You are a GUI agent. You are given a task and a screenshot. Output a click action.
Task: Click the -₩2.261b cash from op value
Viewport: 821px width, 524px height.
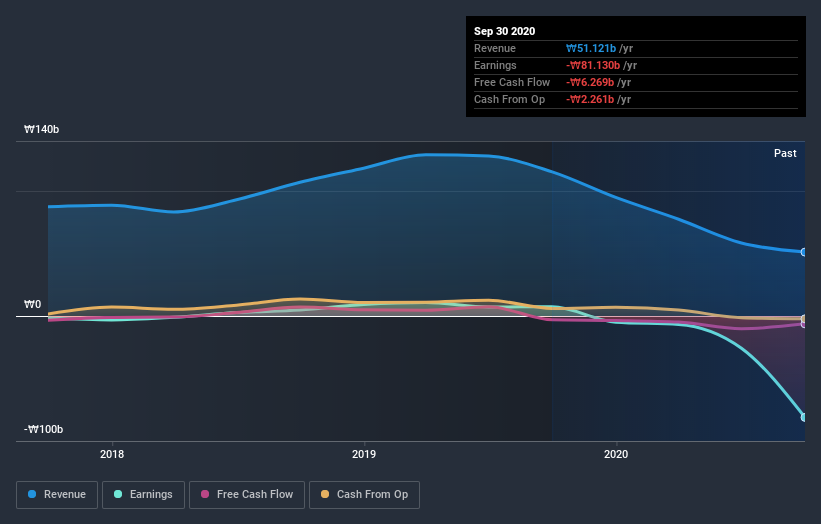click(590, 99)
